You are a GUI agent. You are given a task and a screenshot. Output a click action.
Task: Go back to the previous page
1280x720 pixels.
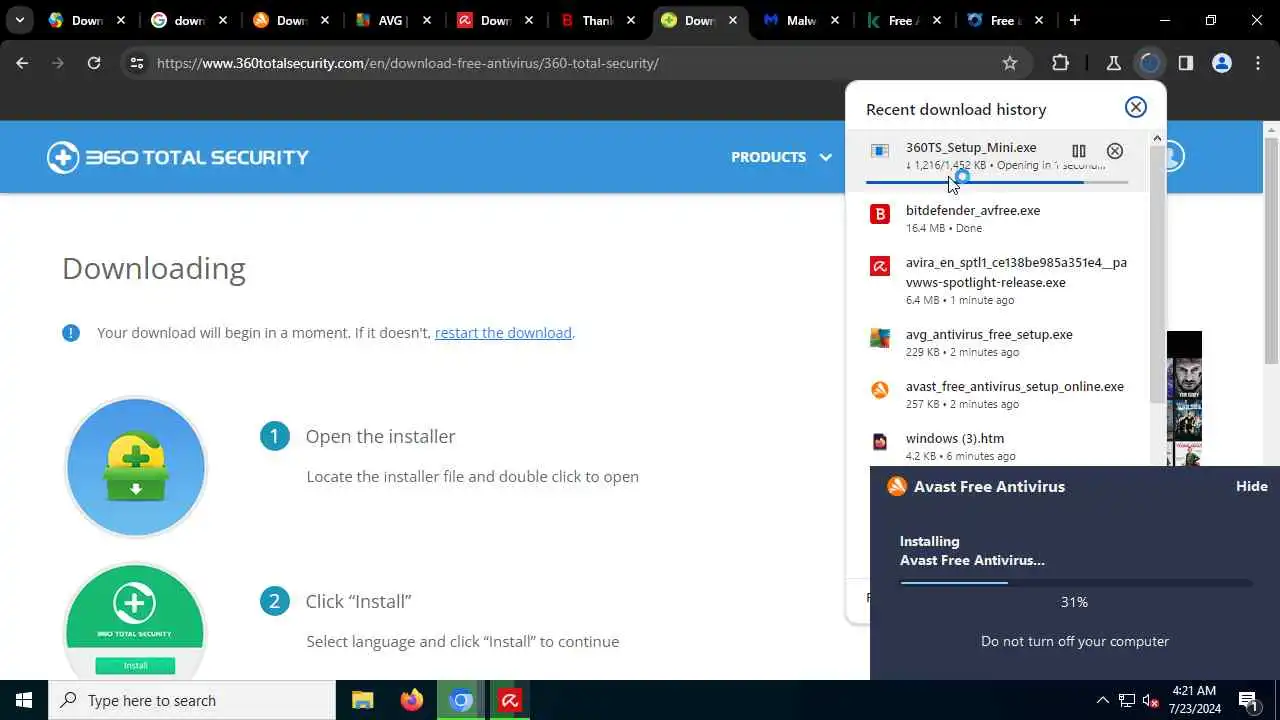pos(22,63)
